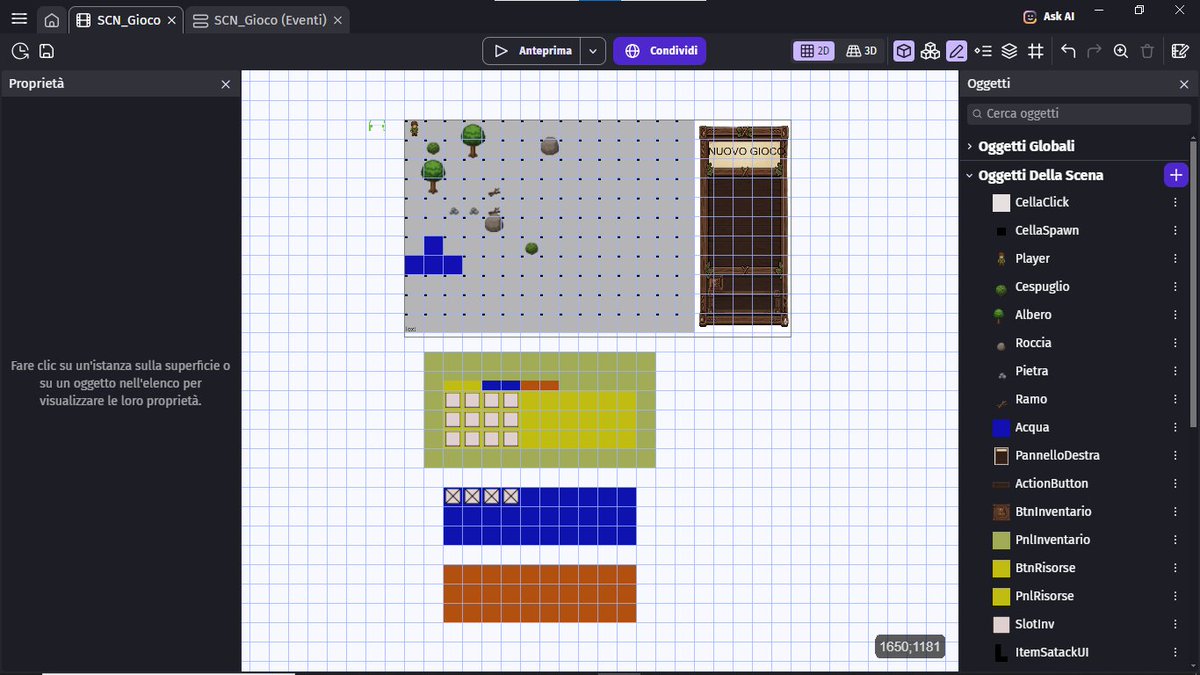The height and width of the screenshot is (675, 1200).
Task: Select PnlInventario in the object list
Action: point(1052,539)
